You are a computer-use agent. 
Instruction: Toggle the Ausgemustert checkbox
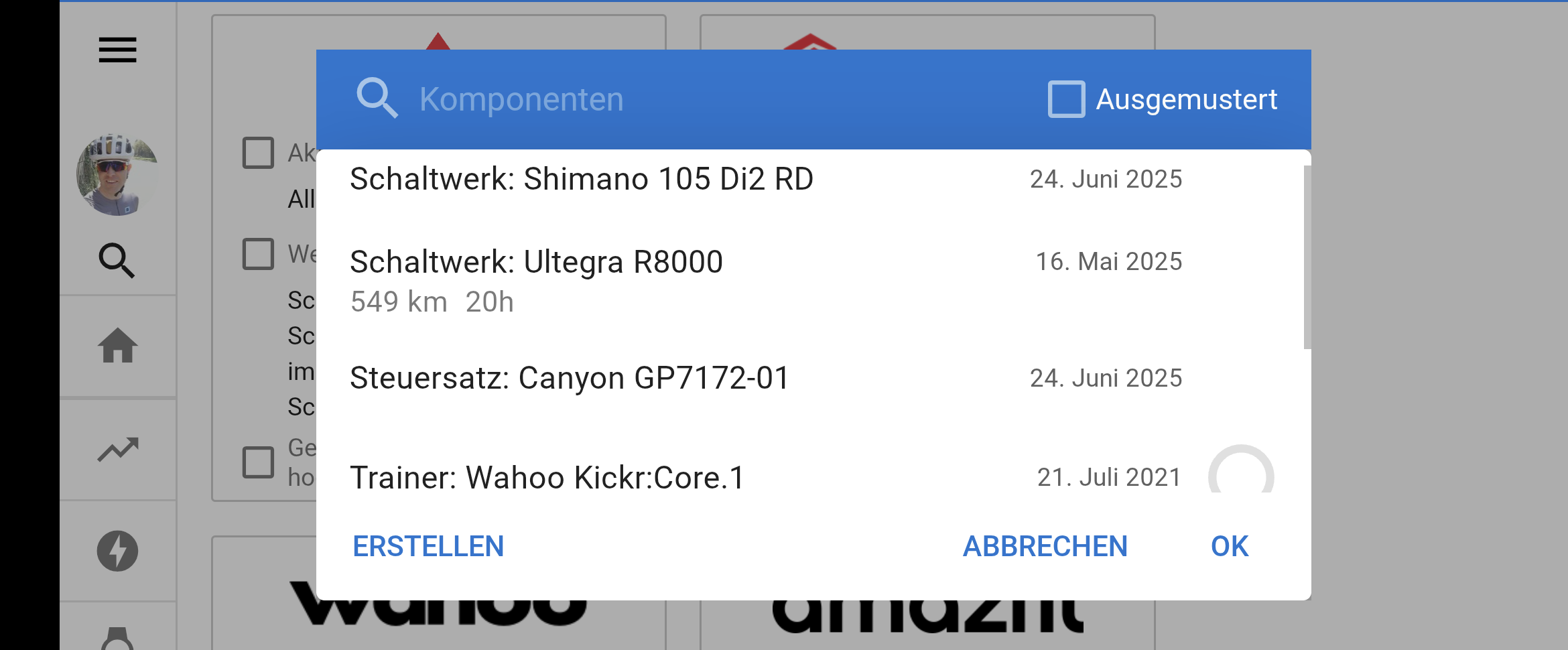coord(1066,99)
